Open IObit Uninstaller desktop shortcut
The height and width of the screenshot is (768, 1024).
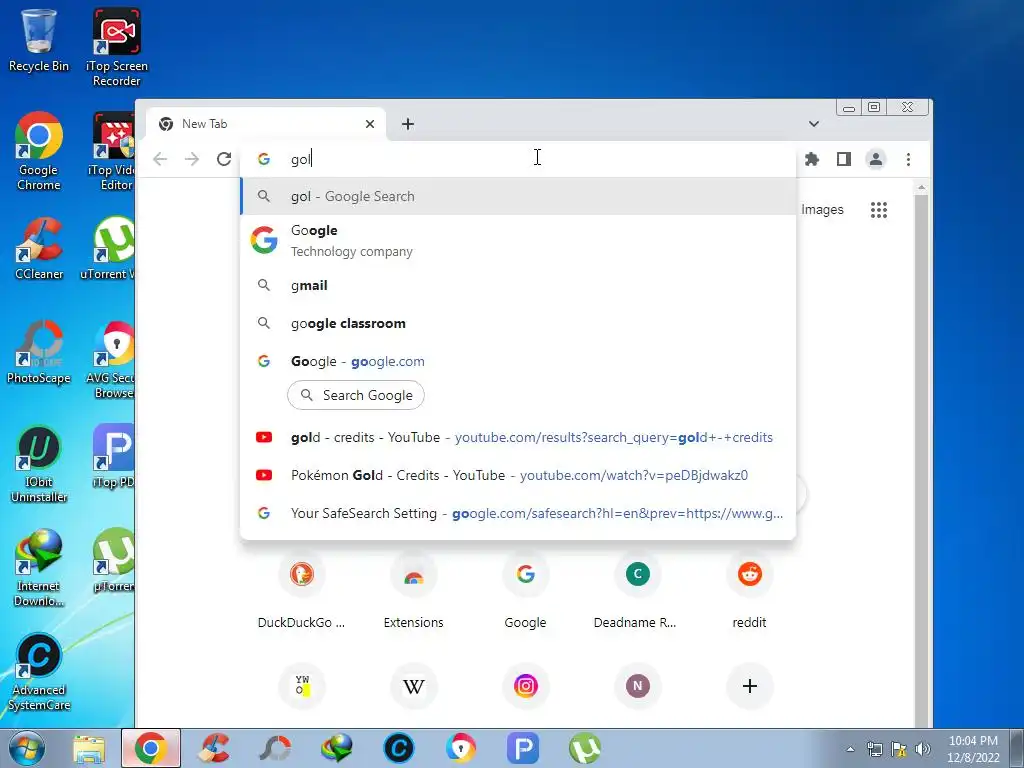click(39, 464)
